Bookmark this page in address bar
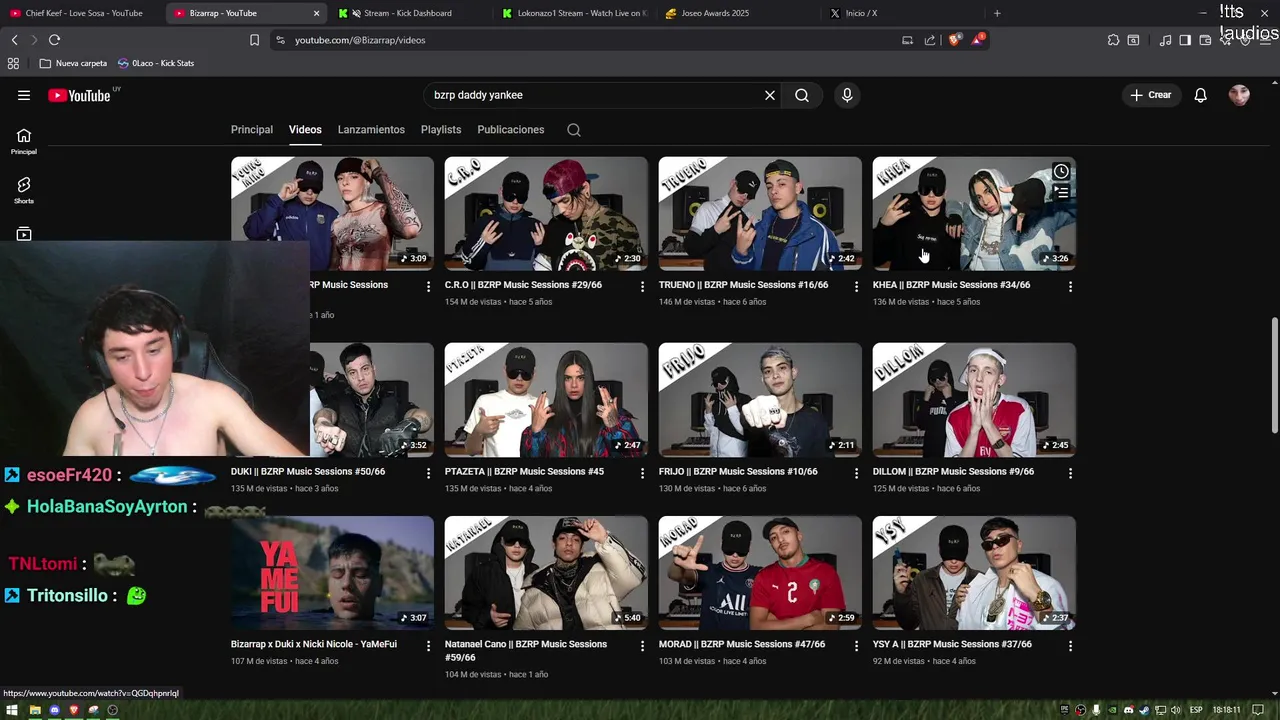The width and height of the screenshot is (1280, 720). pyautogui.click(x=254, y=40)
